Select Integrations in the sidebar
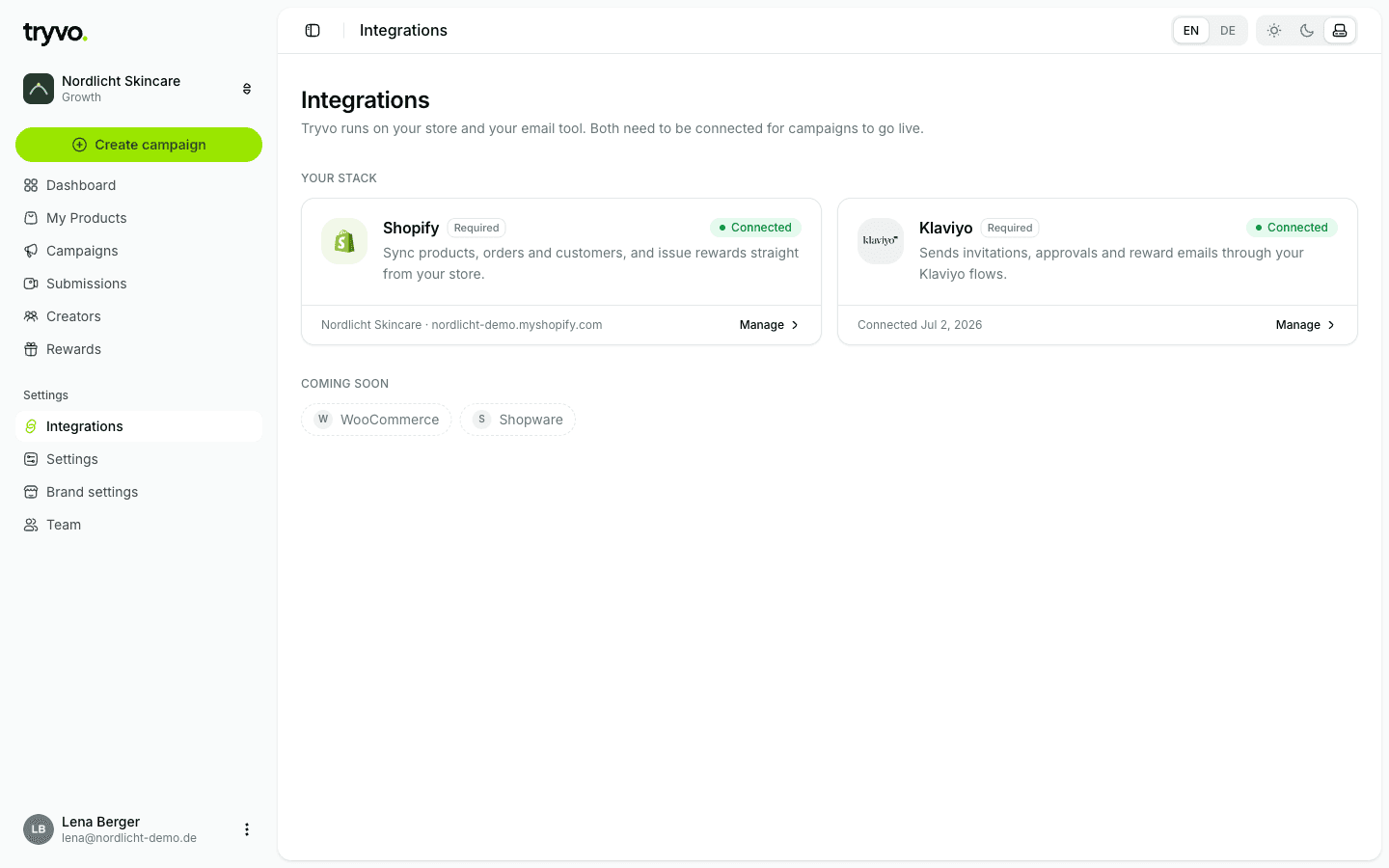Screen dimensions: 1389x868 [x=139, y=426]
